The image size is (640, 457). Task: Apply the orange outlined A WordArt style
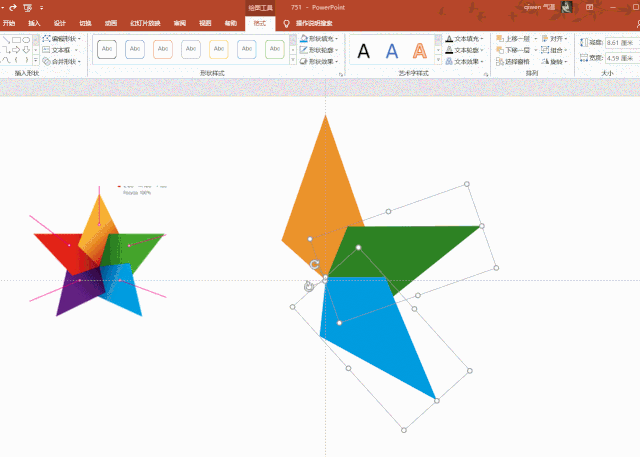pyautogui.click(x=420, y=51)
